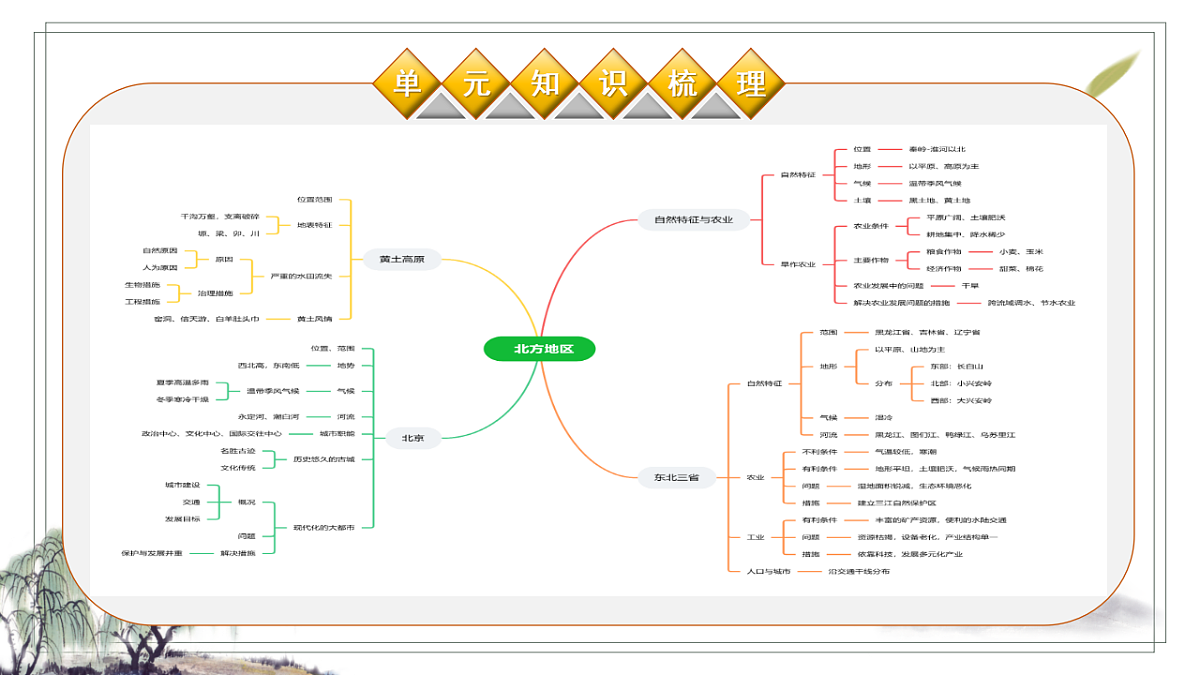
Task: Click the text 丰富的矿产资源、便利的水陆交通
Action: click(x=940, y=519)
